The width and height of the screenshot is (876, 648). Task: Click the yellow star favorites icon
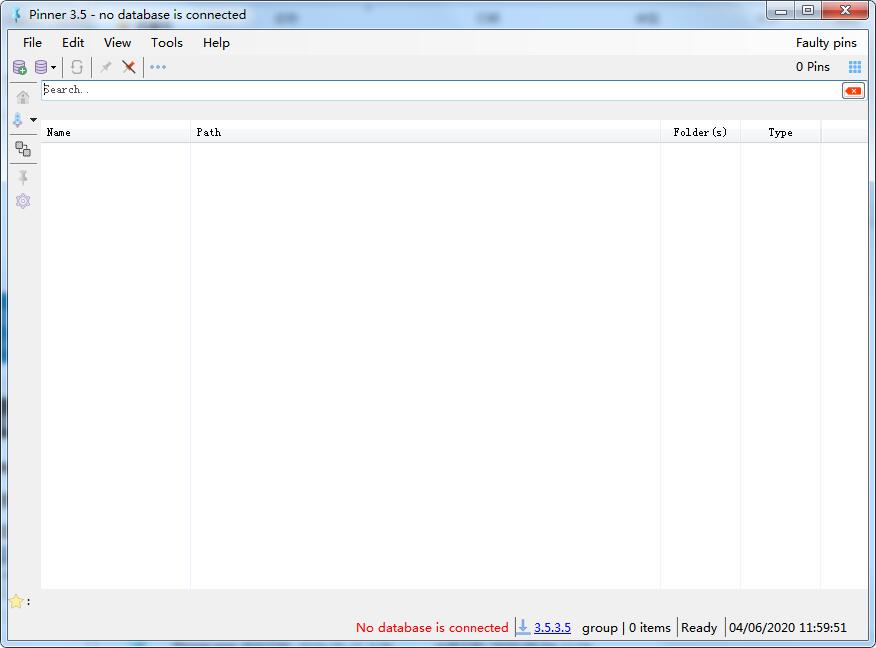[x=16, y=601]
